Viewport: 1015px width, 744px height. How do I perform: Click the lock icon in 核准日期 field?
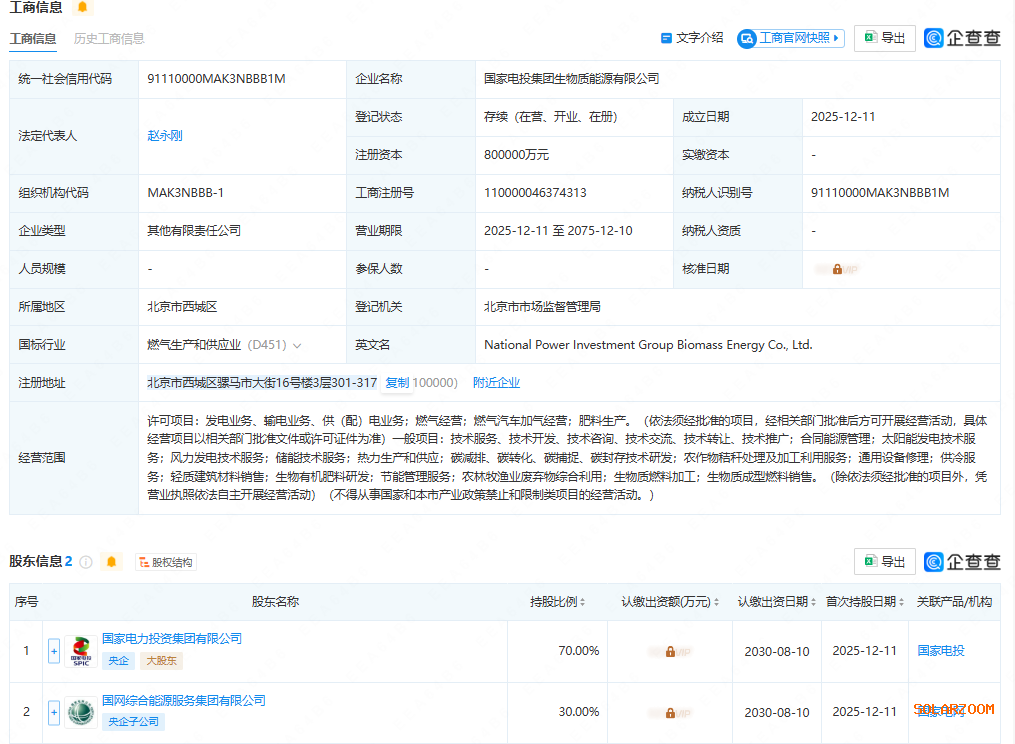pos(838,269)
